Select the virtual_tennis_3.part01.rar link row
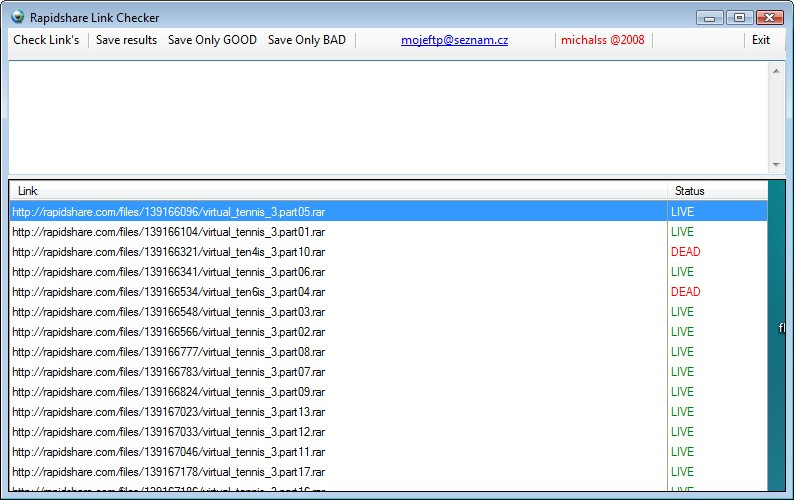 coord(388,232)
